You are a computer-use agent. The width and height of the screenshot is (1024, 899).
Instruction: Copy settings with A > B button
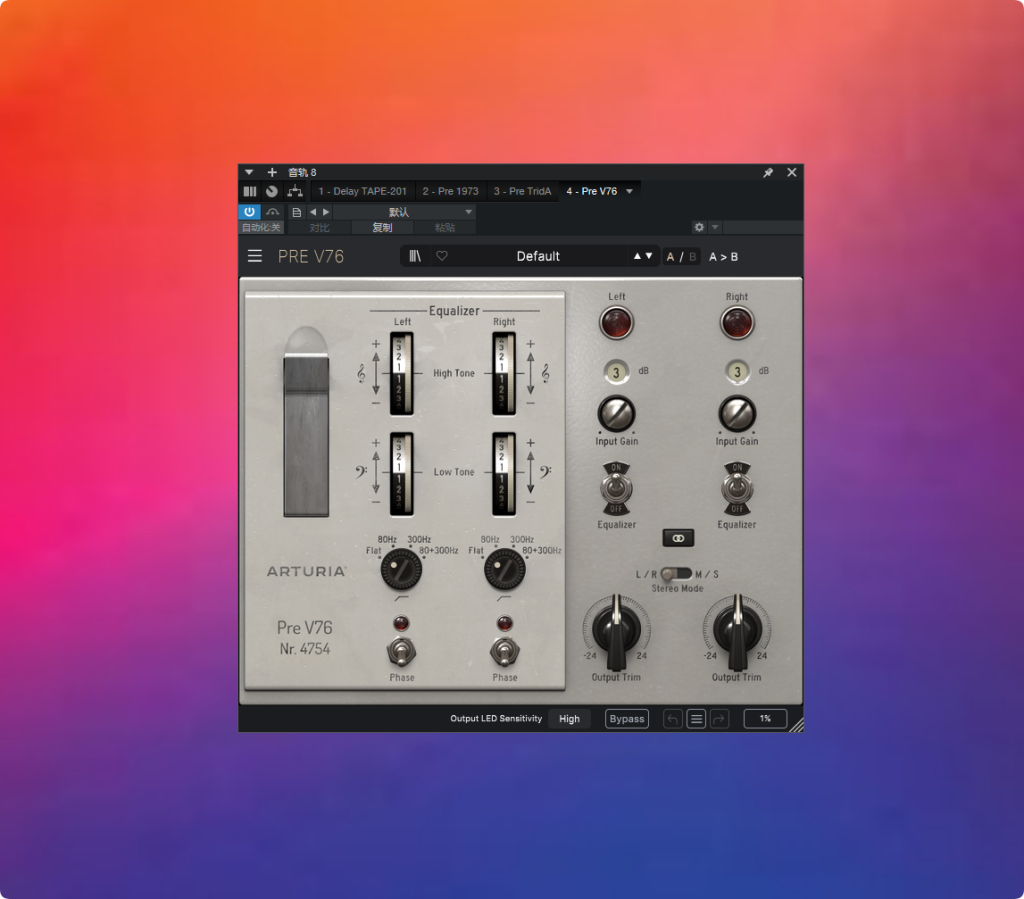pos(724,257)
